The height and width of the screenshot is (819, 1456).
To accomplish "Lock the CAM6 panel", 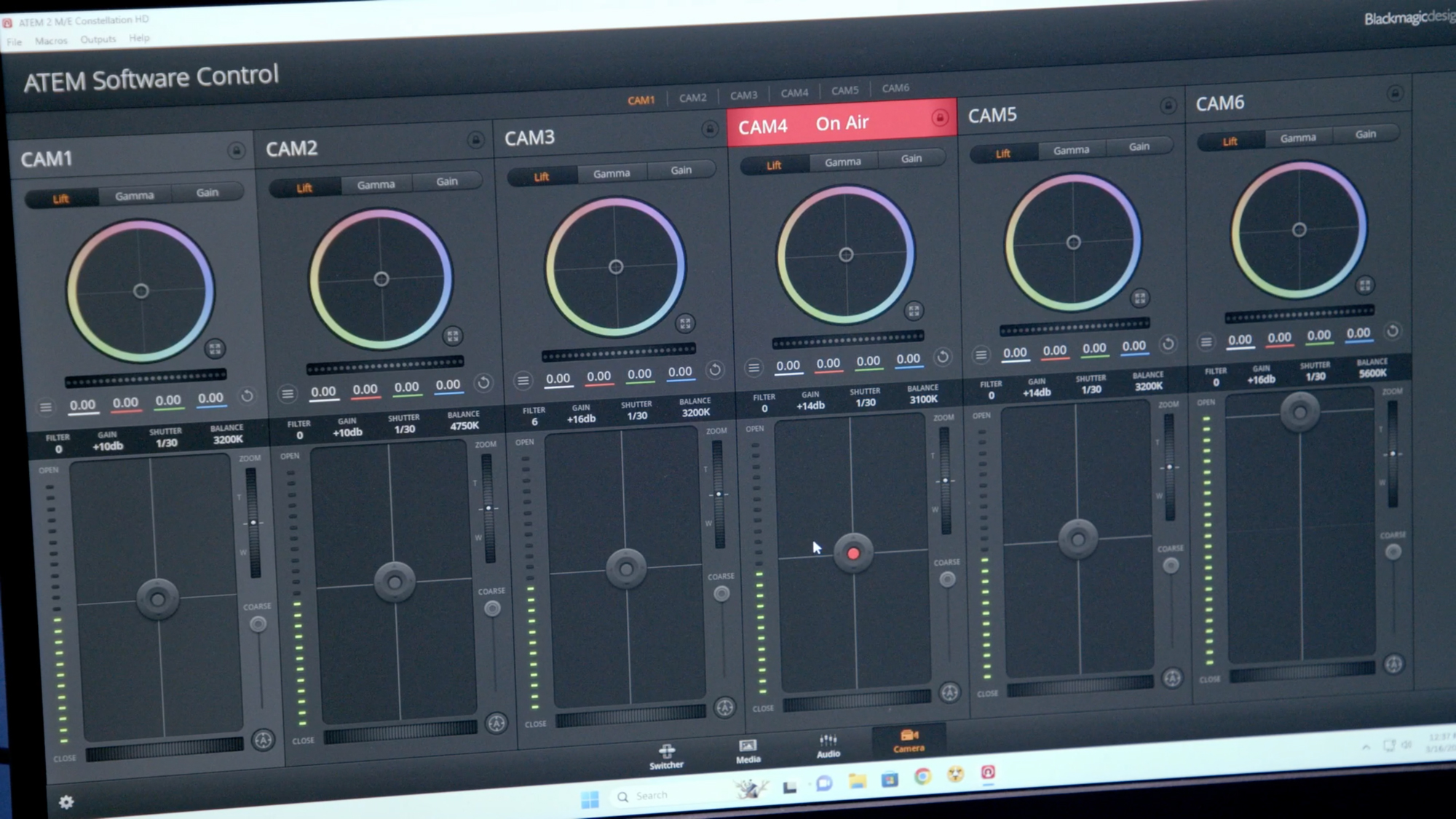I will tap(1394, 93).
